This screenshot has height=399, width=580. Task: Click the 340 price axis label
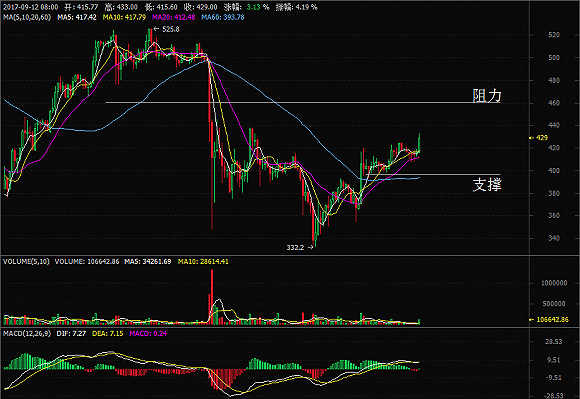tap(554, 238)
